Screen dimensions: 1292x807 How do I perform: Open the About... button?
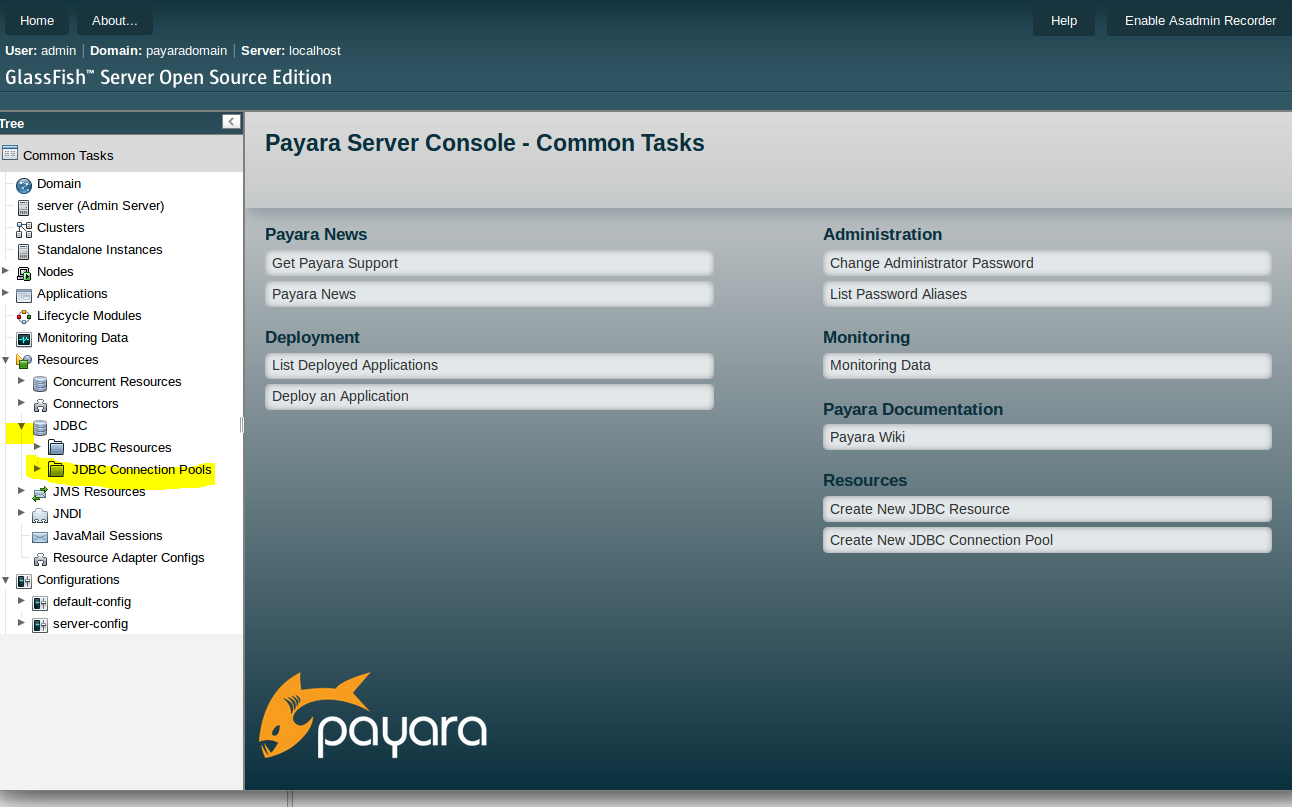click(115, 20)
